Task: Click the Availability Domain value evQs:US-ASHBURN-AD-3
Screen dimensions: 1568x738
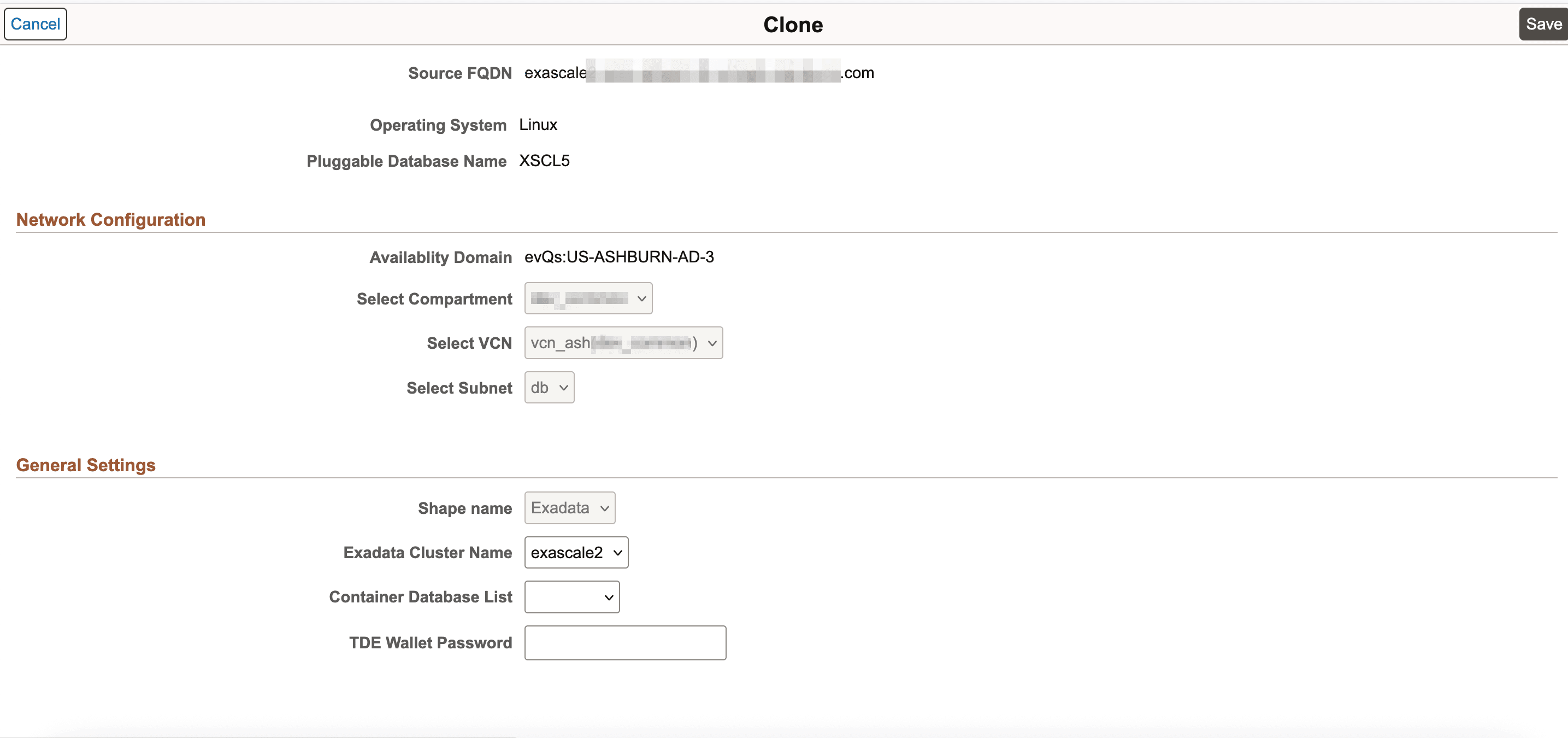Action: tap(618, 256)
